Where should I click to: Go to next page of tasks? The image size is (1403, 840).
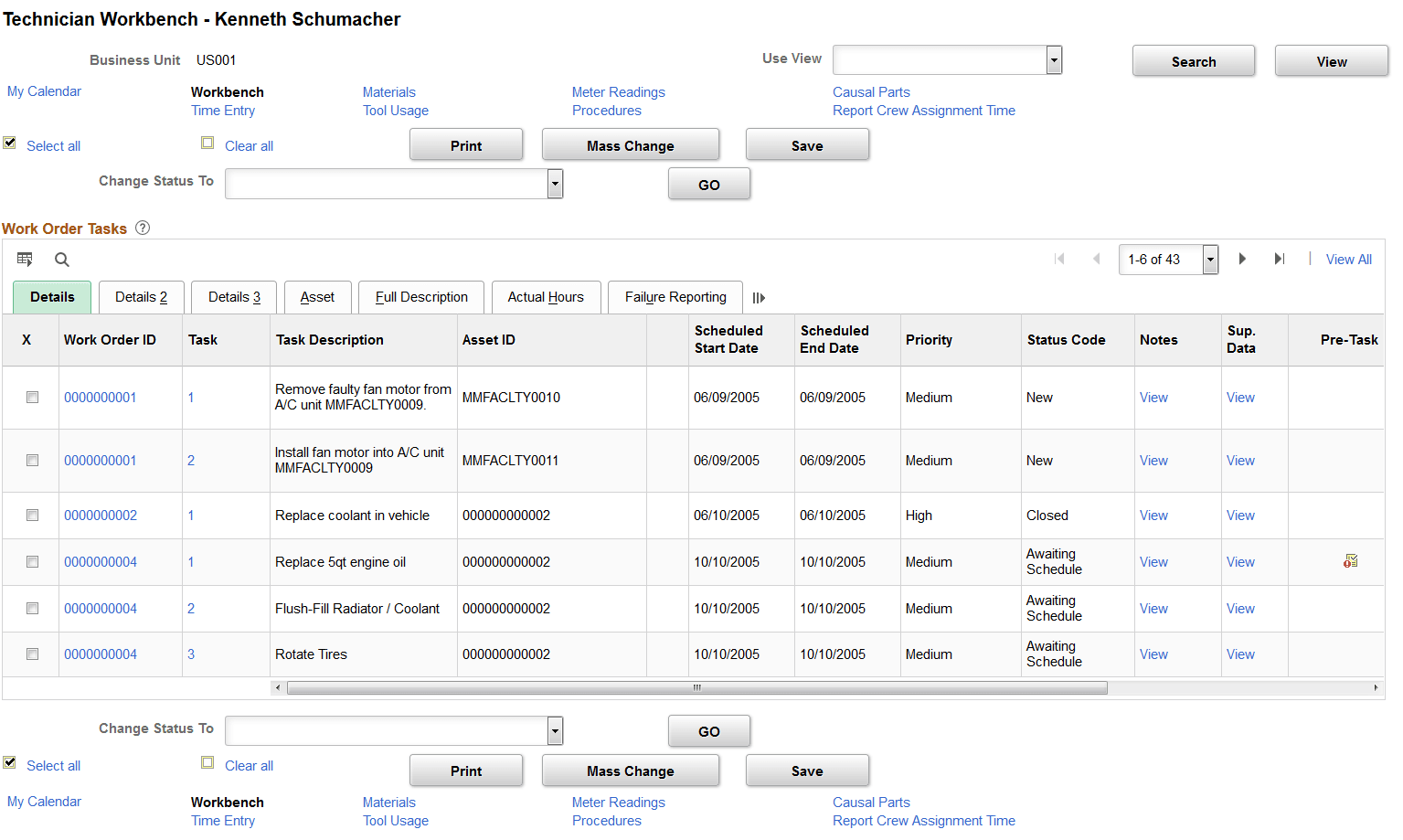(x=1242, y=259)
